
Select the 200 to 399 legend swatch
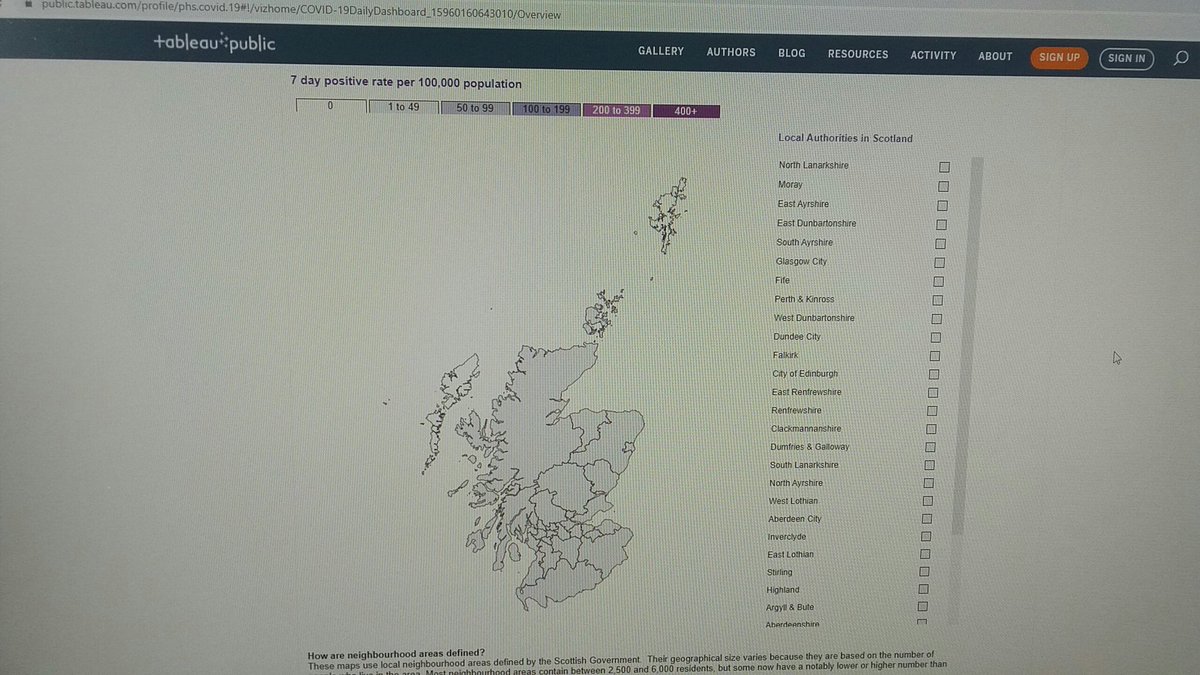coord(616,110)
